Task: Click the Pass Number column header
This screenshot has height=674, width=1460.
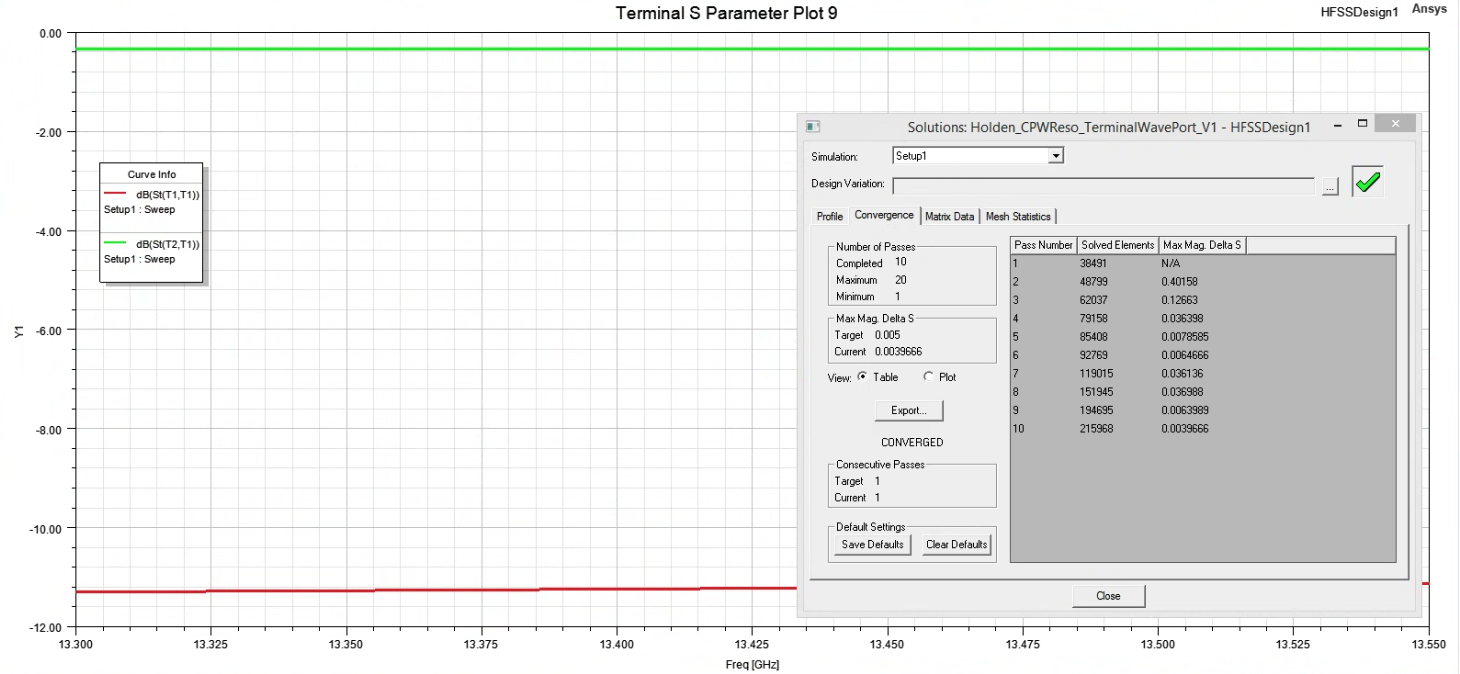Action: tap(1043, 245)
